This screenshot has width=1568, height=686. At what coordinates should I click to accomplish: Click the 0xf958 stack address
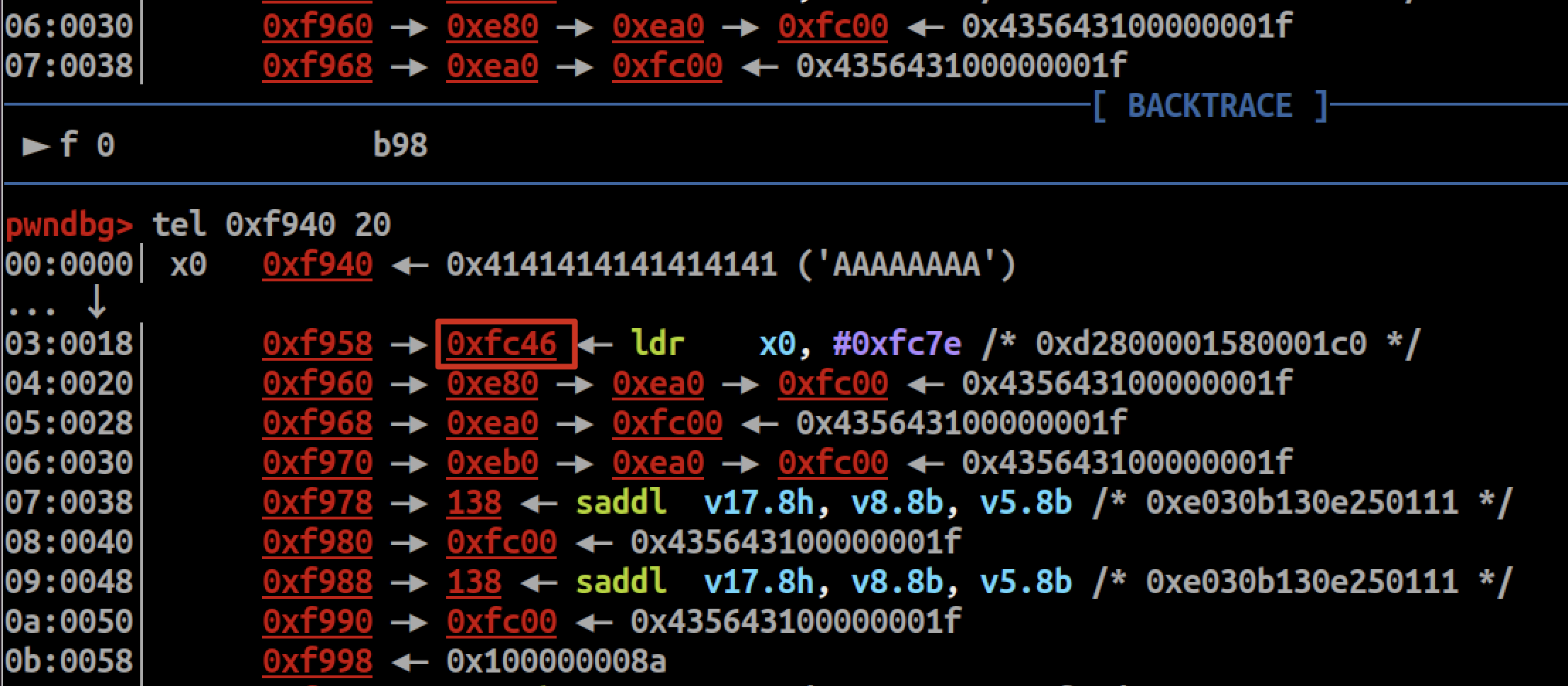[x=317, y=344]
